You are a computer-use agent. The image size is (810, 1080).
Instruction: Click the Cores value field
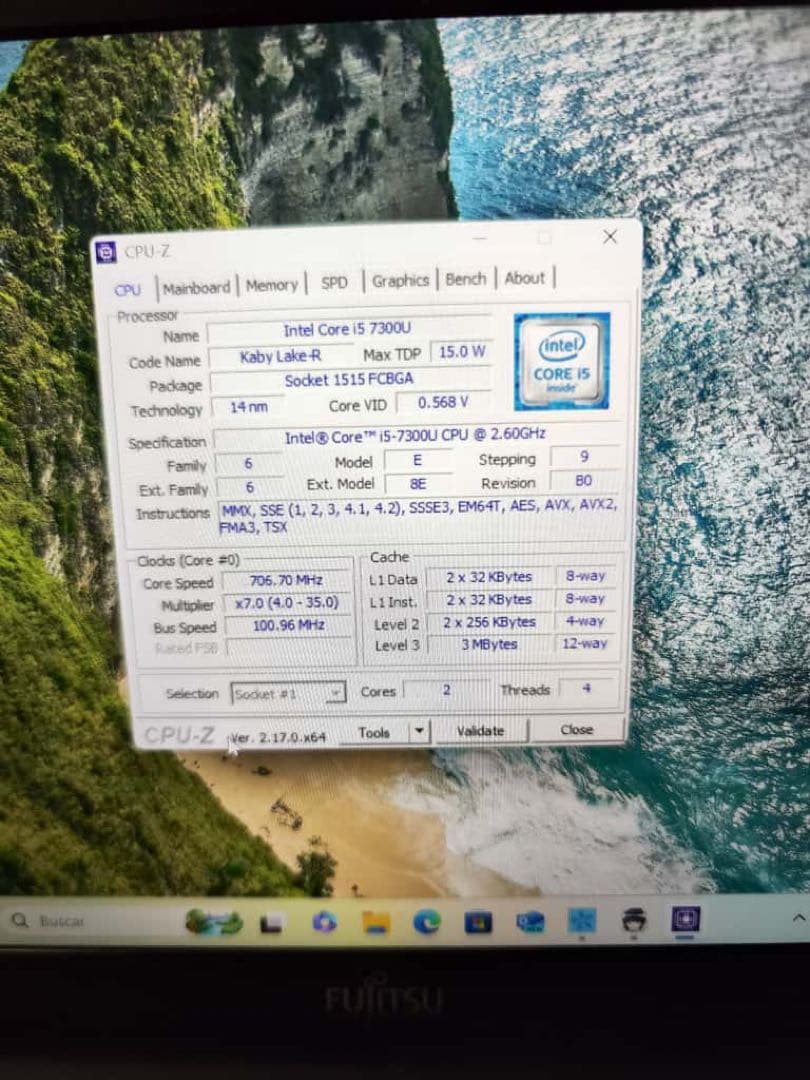pyautogui.click(x=446, y=689)
